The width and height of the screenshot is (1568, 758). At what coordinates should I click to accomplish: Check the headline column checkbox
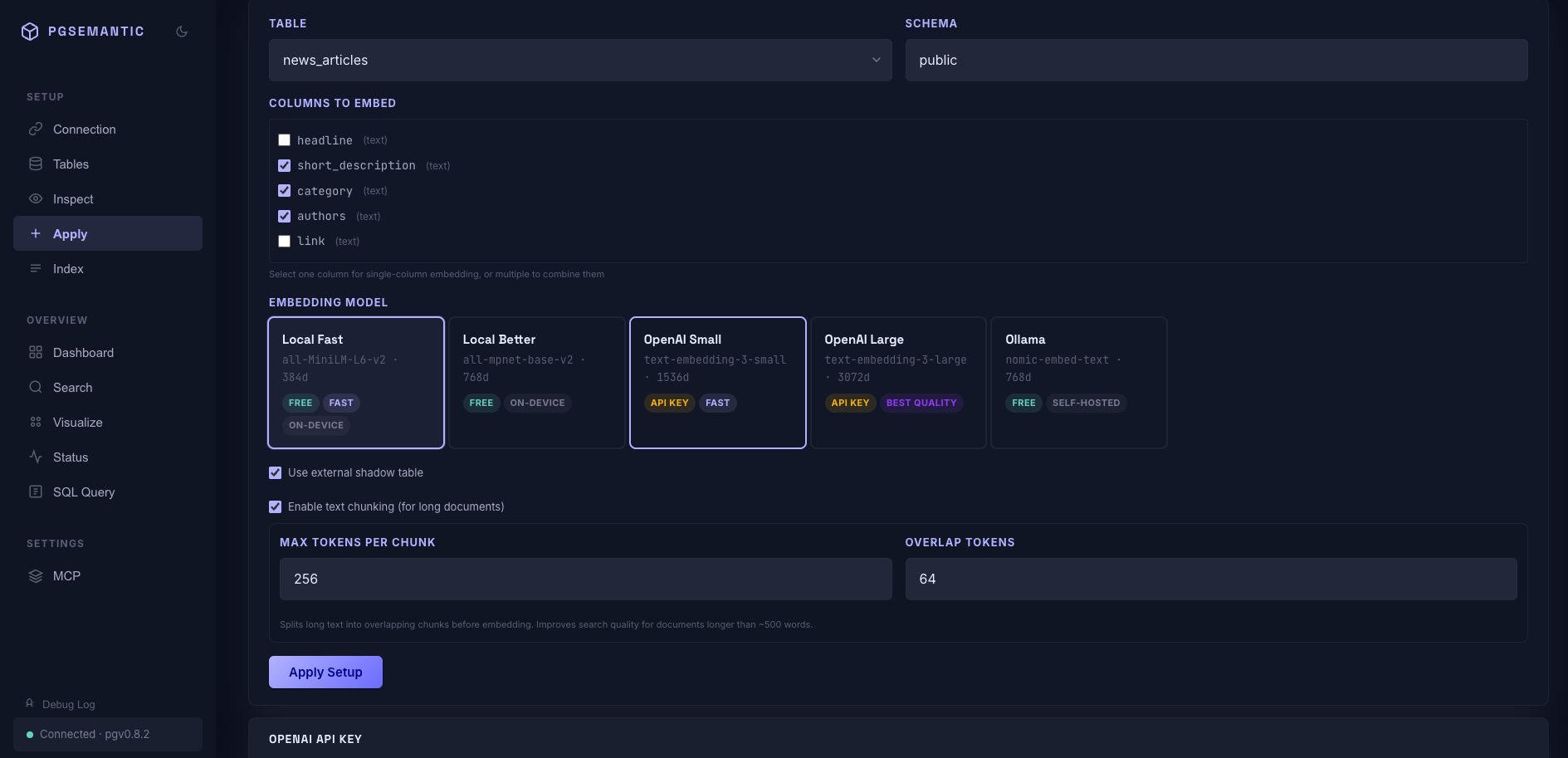click(x=284, y=139)
